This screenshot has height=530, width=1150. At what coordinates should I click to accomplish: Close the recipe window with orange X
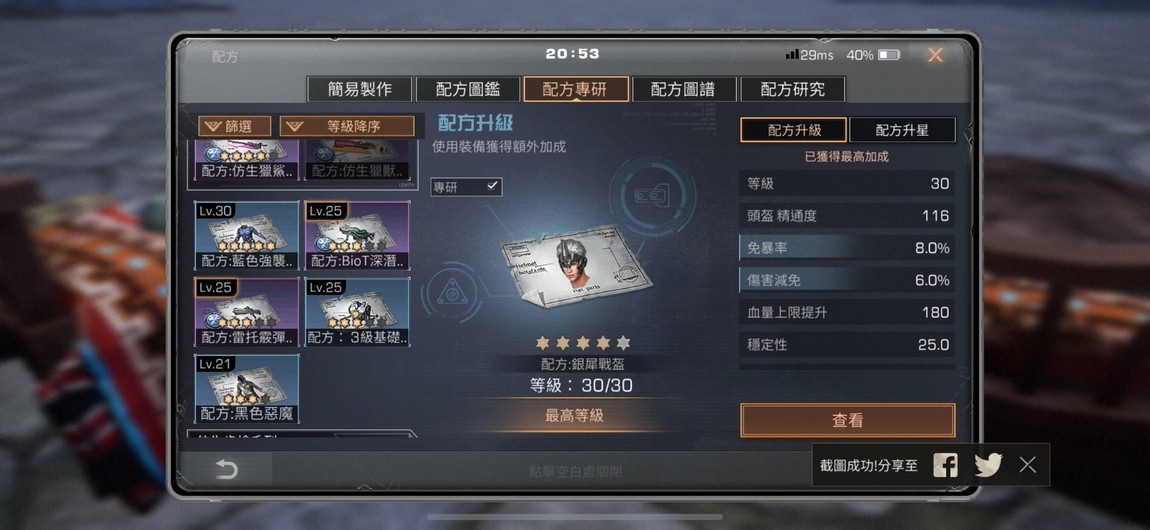[x=935, y=55]
